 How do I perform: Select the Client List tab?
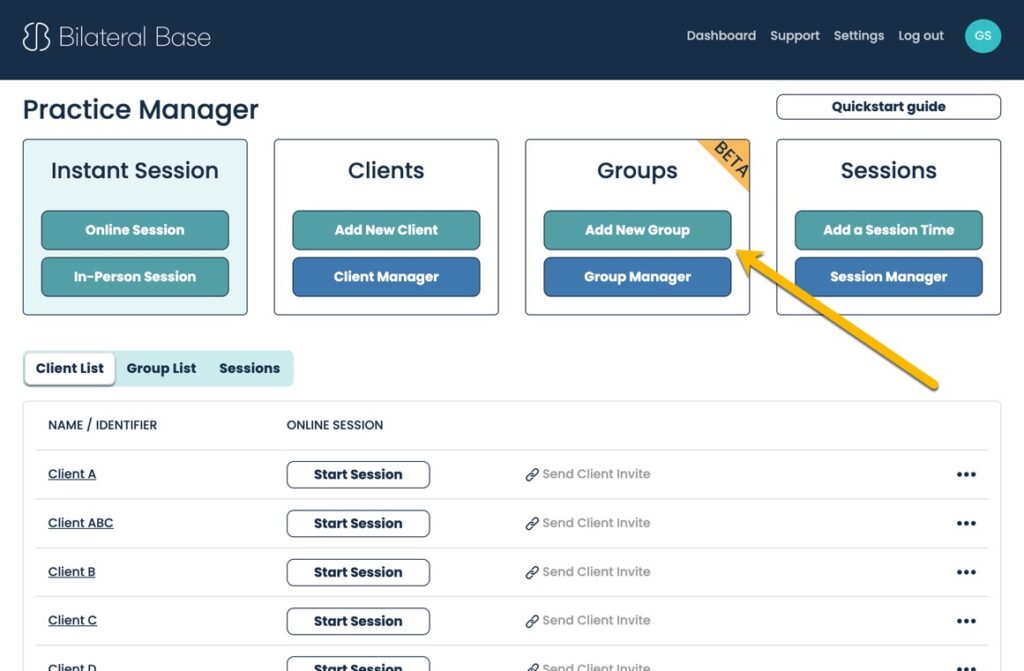70,368
